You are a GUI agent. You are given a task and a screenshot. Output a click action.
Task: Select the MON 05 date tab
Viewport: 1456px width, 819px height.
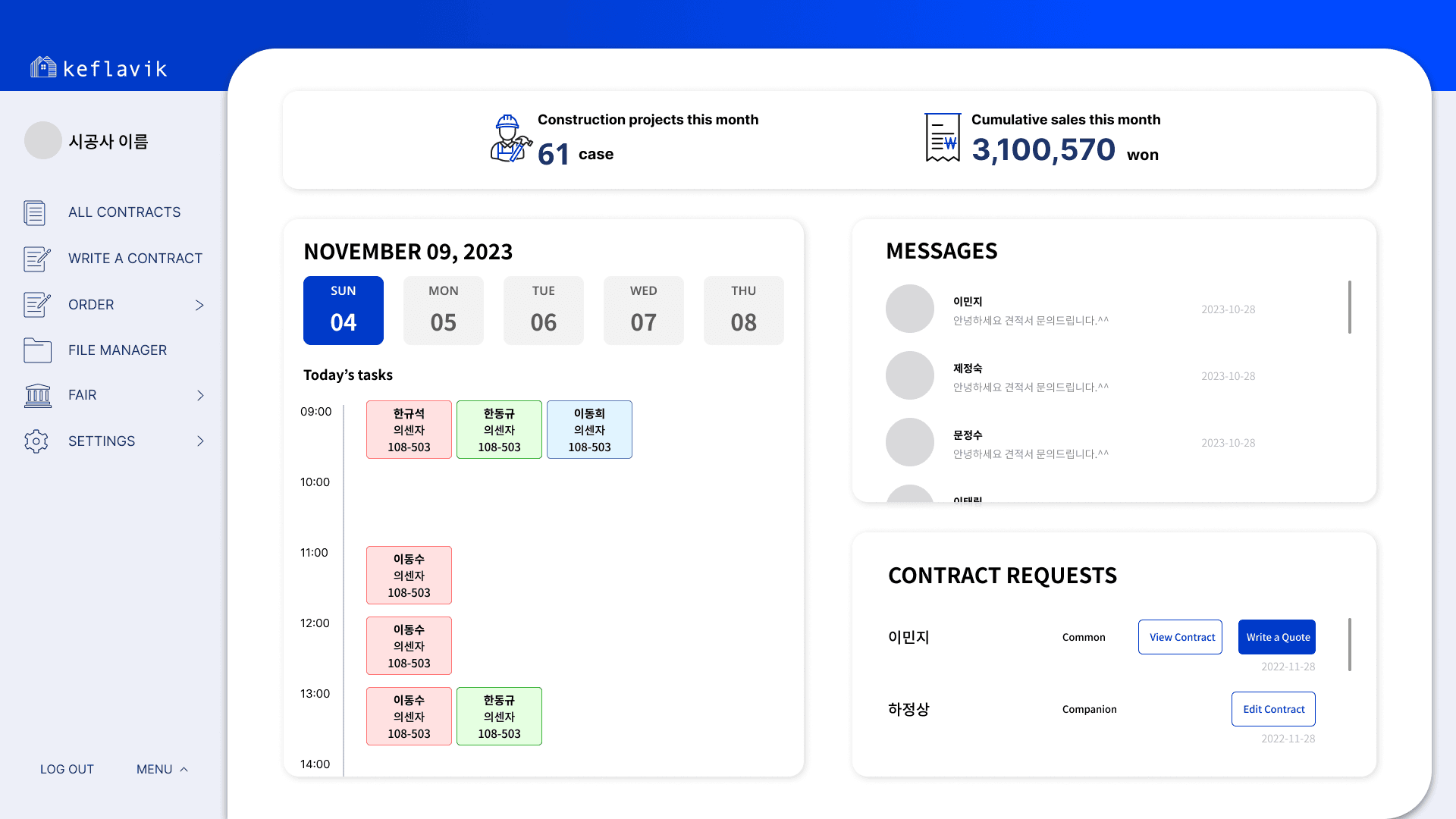pos(443,310)
